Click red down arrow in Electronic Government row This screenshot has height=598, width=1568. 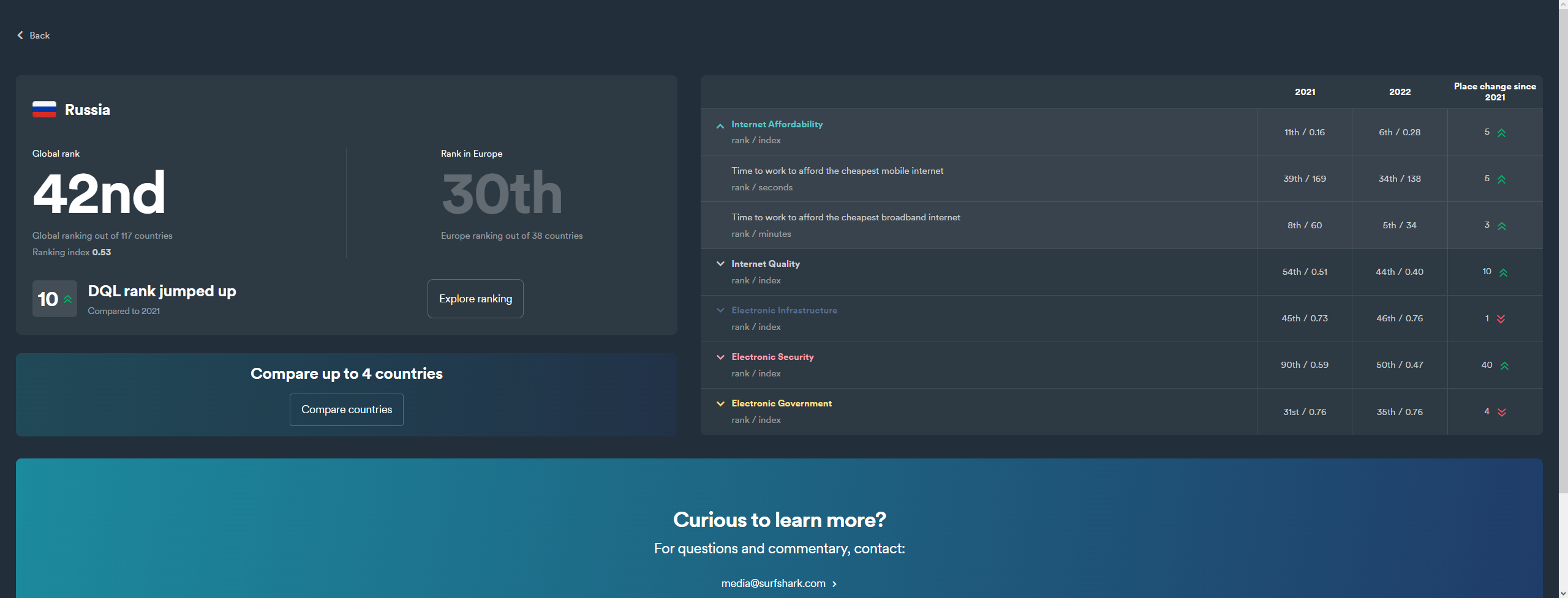click(1501, 412)
